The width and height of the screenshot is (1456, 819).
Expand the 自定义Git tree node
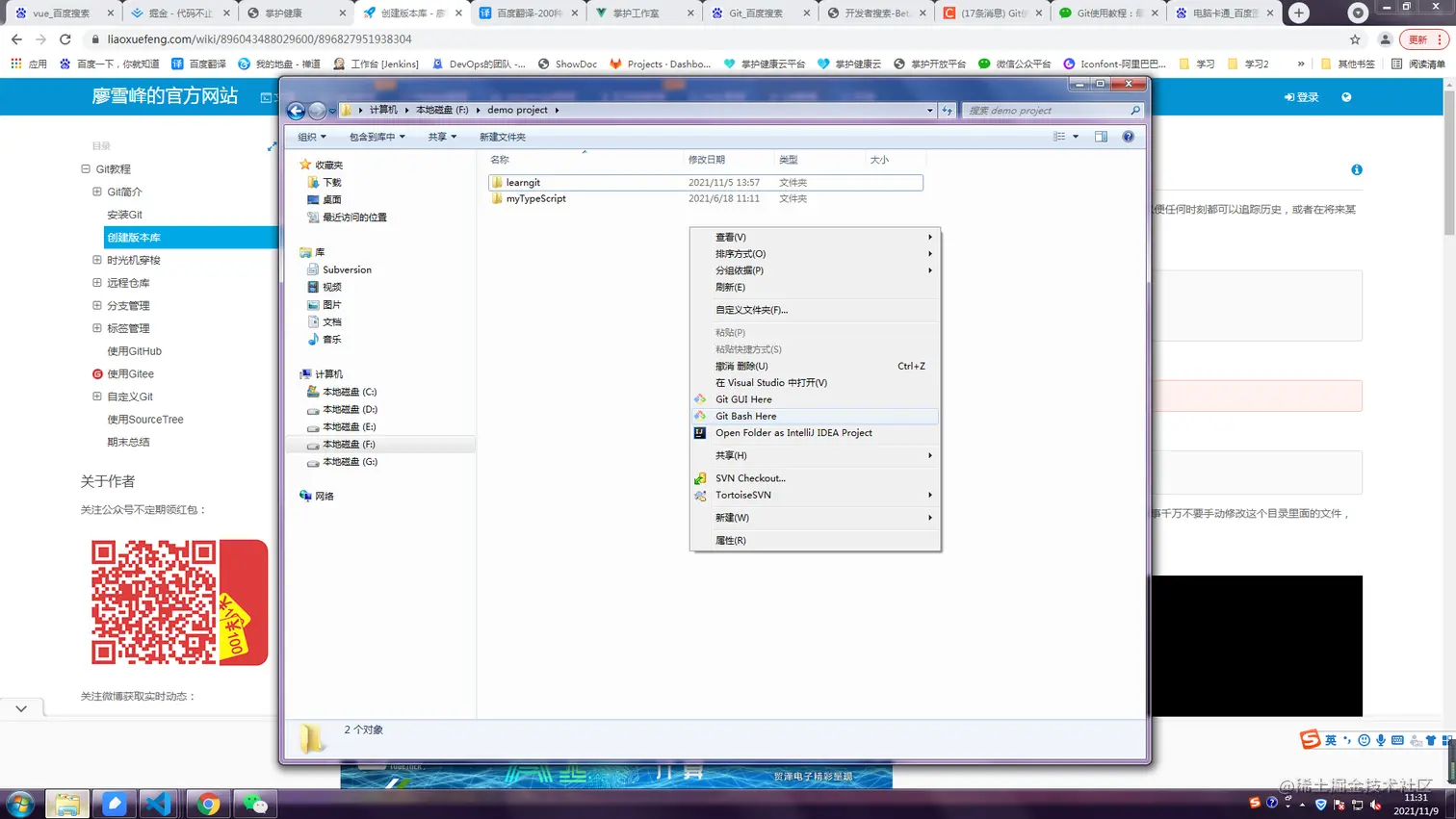(97, 397)
